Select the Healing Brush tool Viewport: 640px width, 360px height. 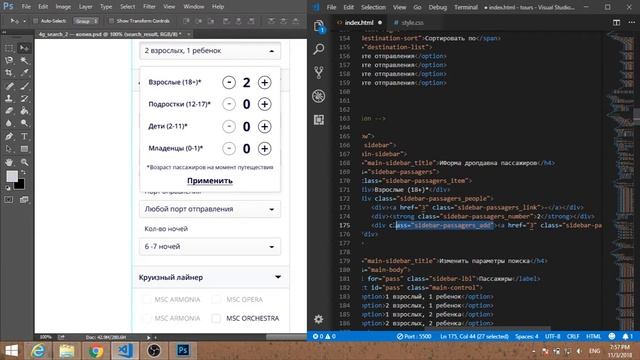click(9, 86)
